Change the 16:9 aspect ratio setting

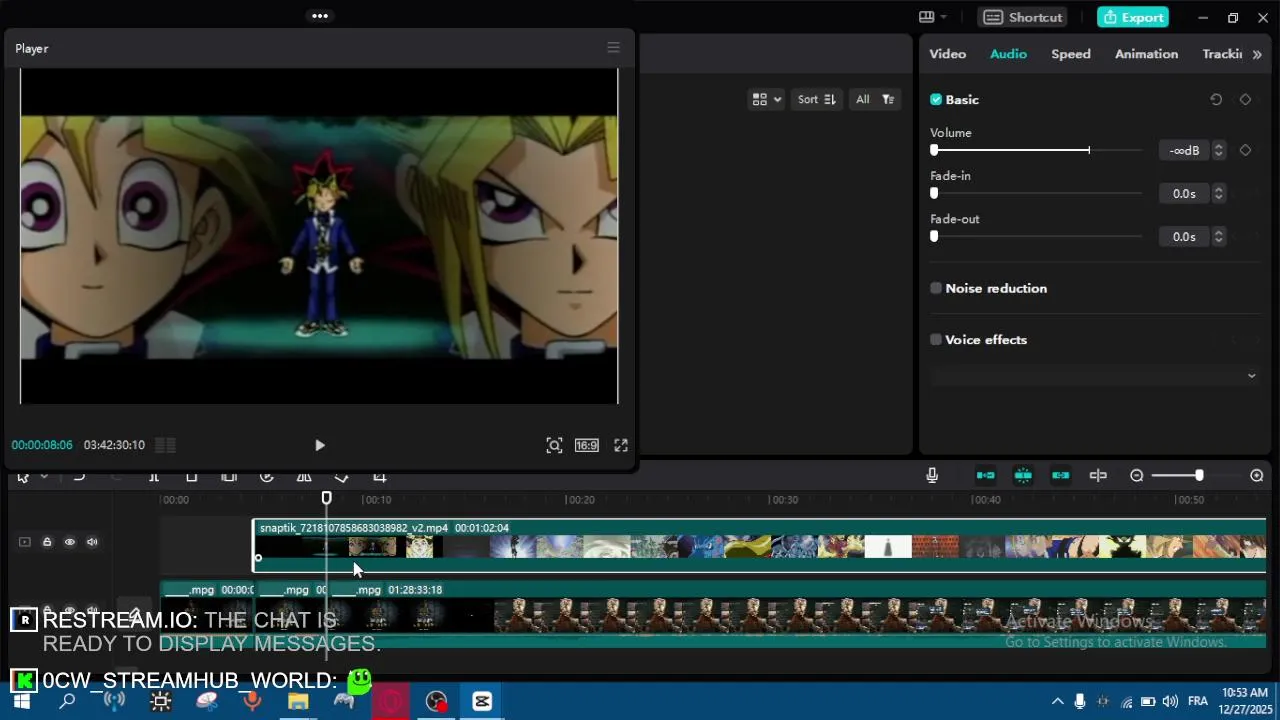tap(587, 445)
